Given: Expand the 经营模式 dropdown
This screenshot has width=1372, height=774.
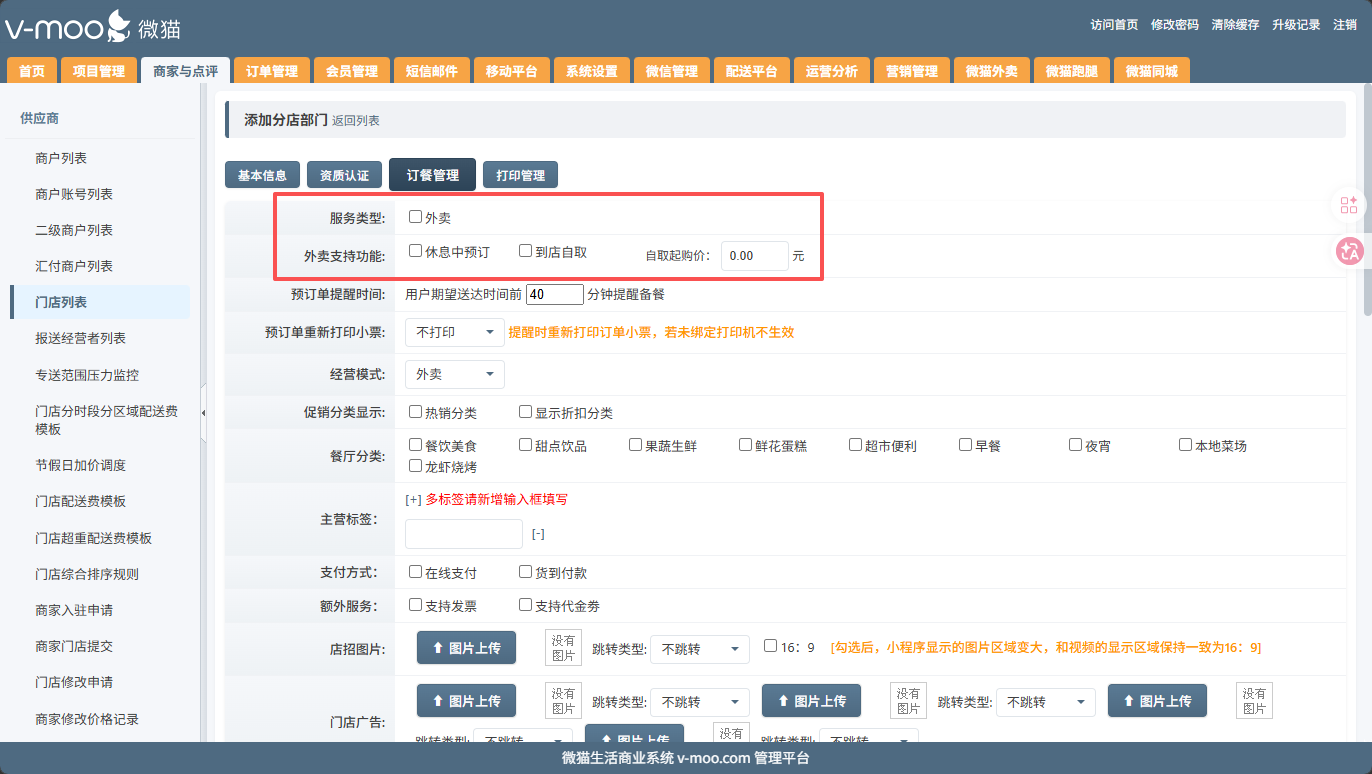Looking at the screenshot, I should click(454, 374).
